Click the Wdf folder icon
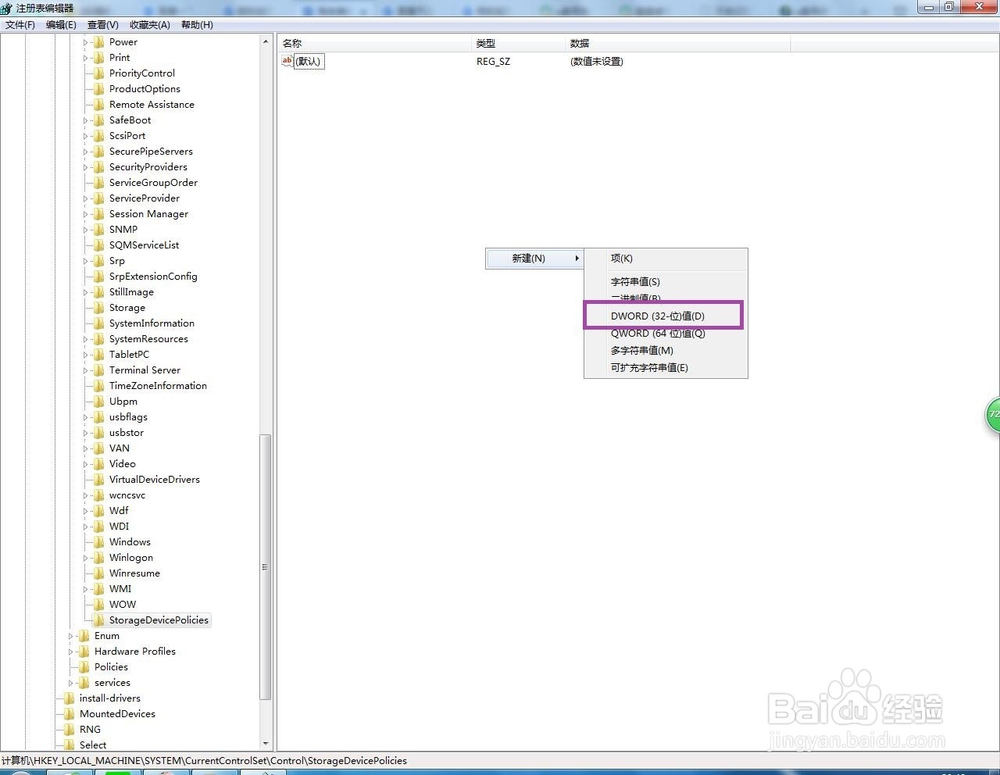Viewport: 1000px width, 775px height. click(x=98, y=511)
